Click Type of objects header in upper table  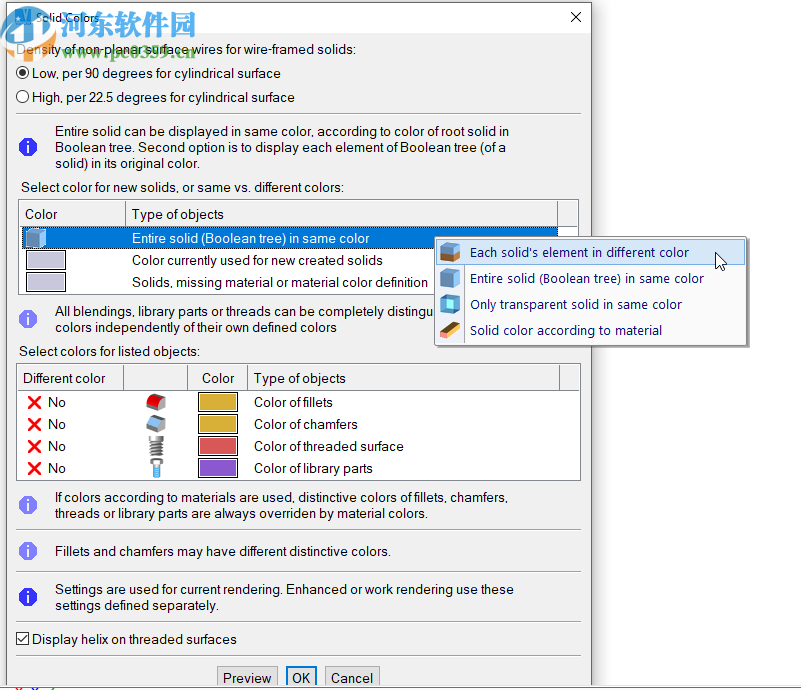[x=341, y=214]
